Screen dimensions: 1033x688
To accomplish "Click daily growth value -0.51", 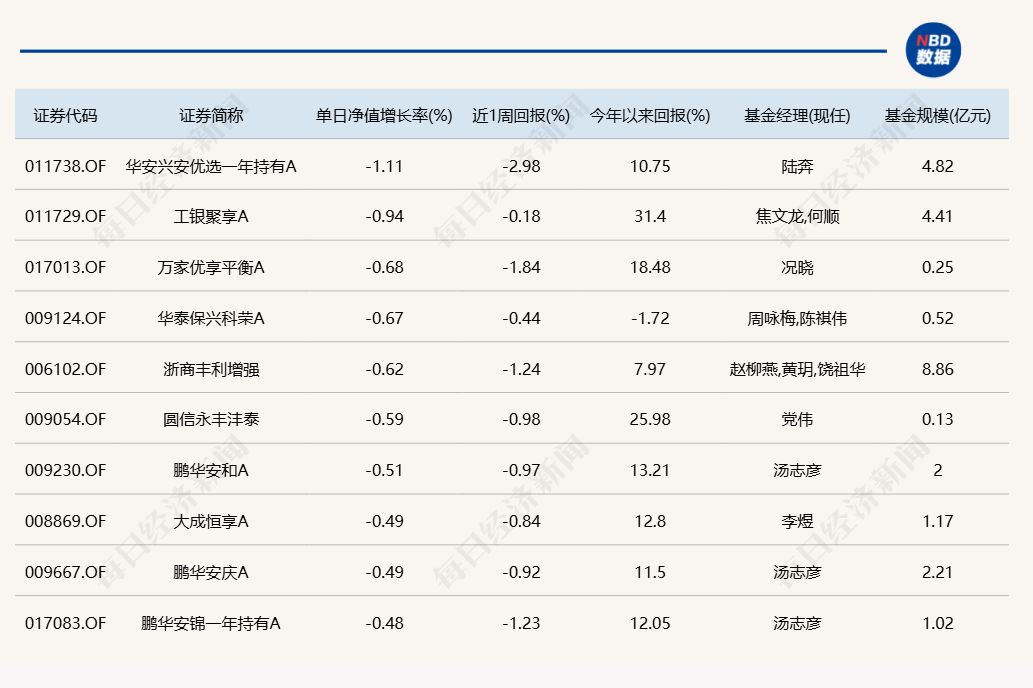I will coord(384,470).
